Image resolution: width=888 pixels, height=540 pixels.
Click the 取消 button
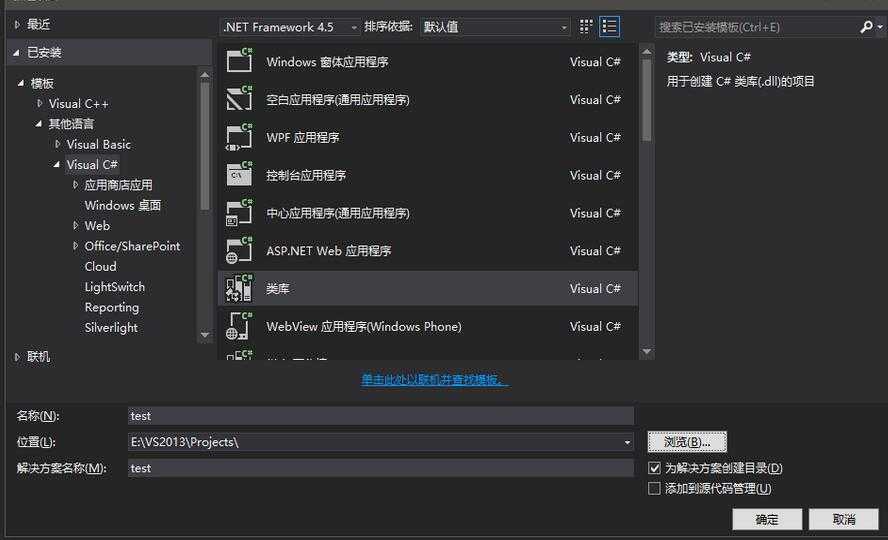tap(844, 519)
